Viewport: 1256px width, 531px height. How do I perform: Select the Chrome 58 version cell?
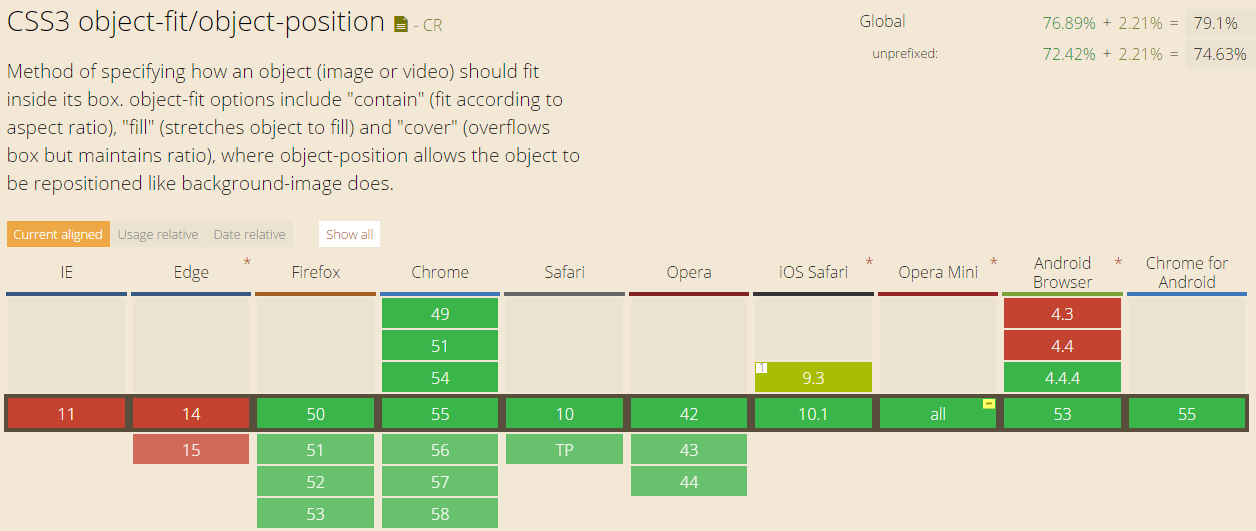point(440,513)
